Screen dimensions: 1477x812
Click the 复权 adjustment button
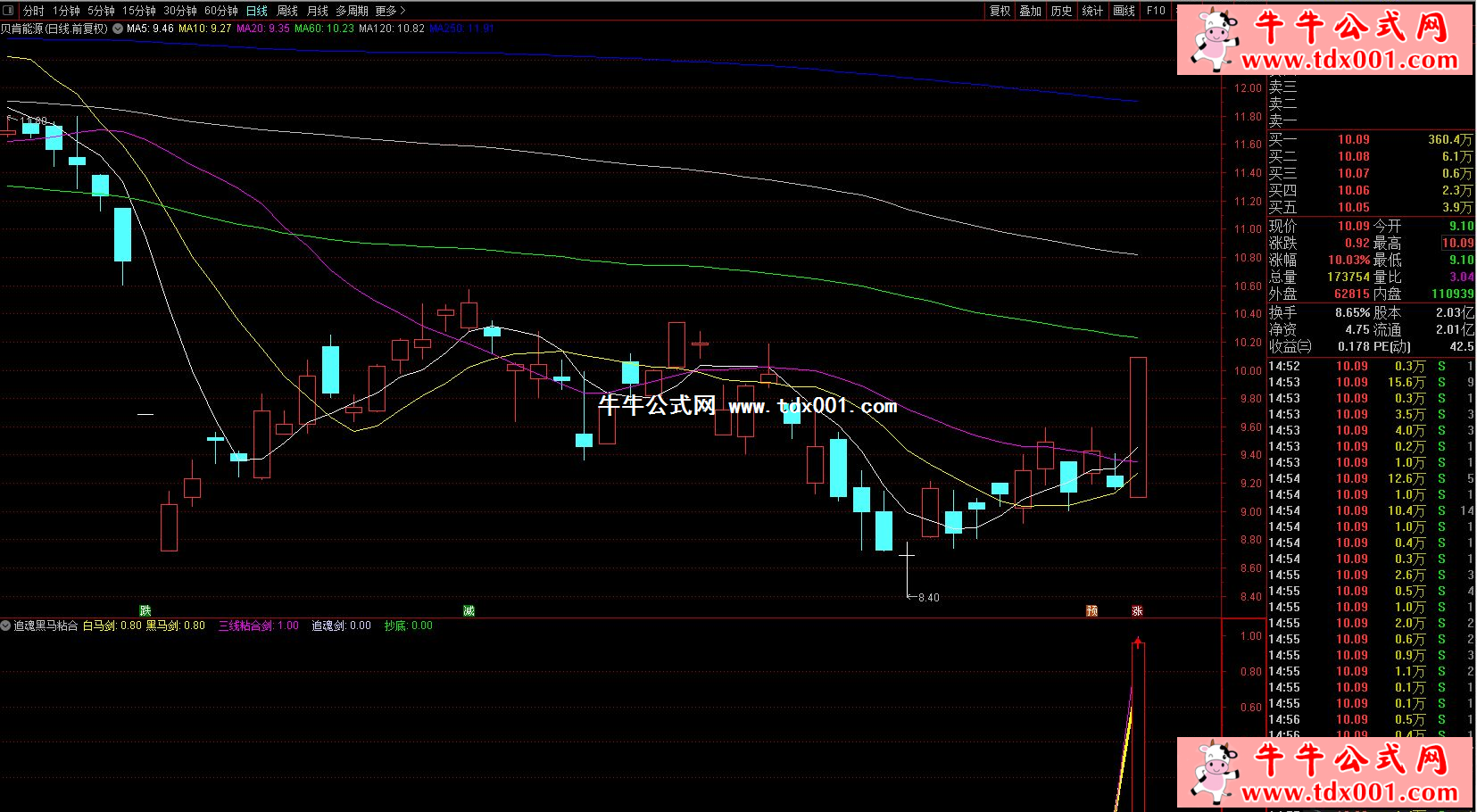1000,11
